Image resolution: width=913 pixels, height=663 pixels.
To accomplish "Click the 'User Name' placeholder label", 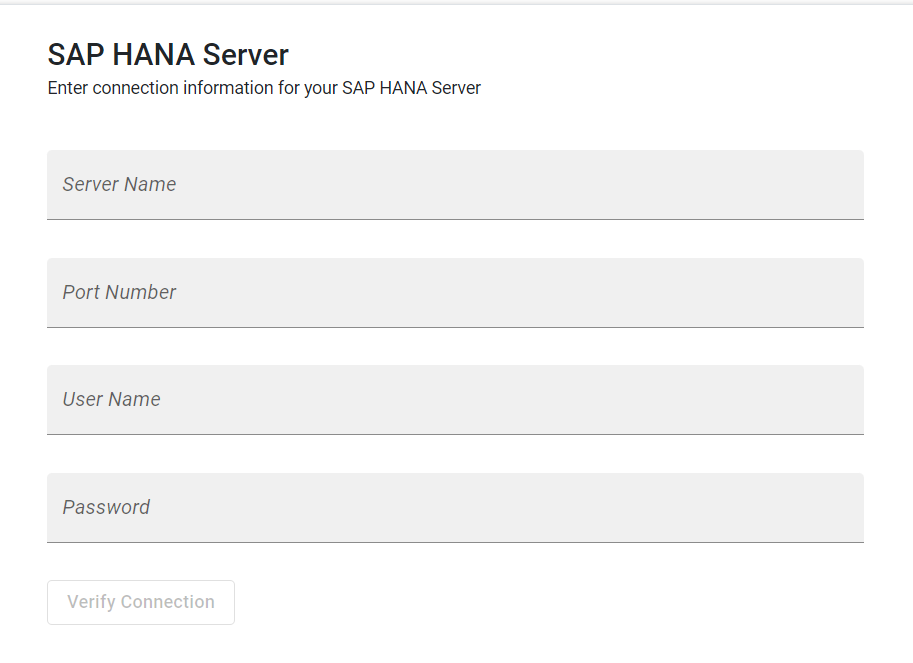I will click(x=111, y=399).
